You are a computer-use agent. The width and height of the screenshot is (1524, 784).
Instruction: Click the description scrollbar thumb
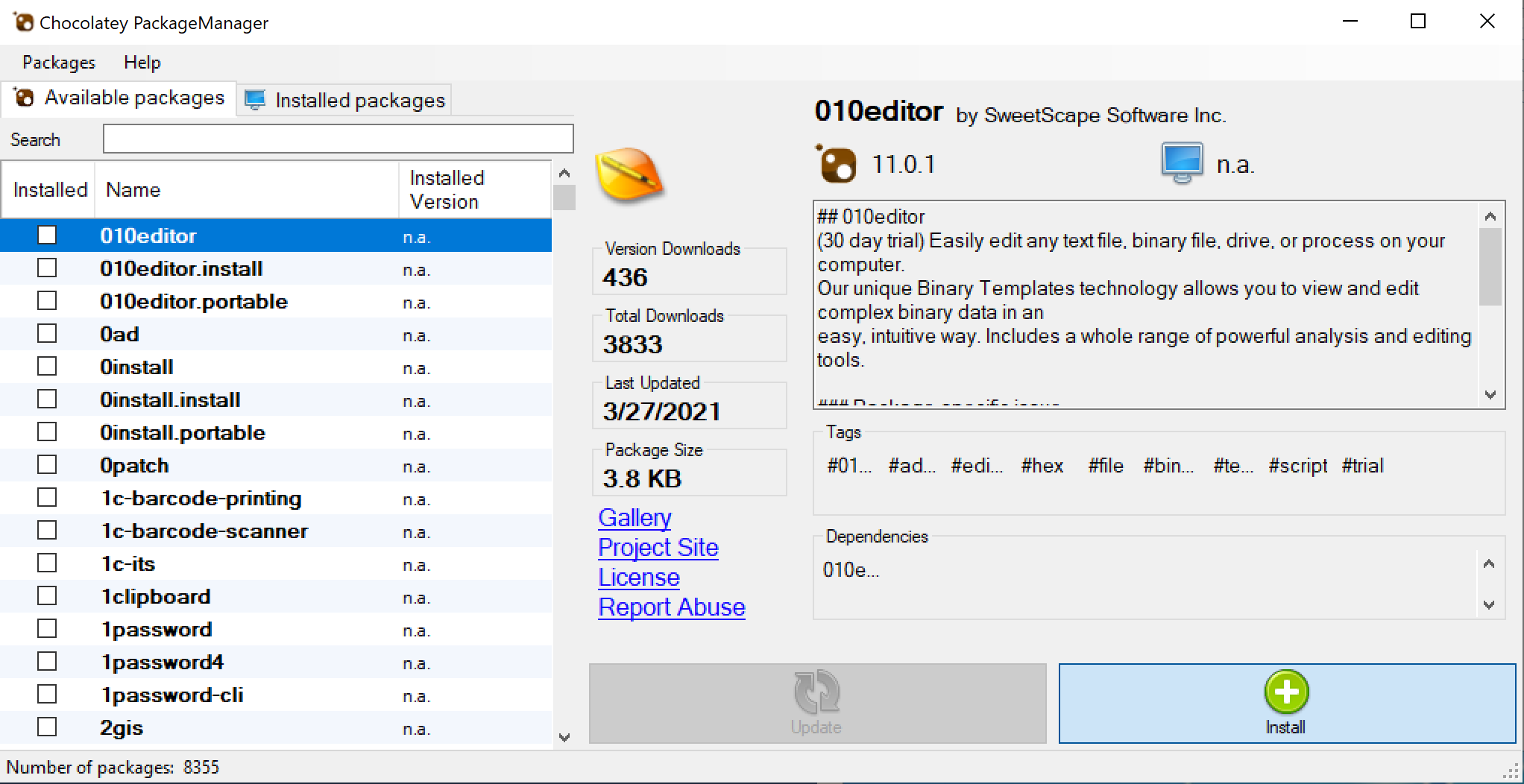(x=1490, y=267)
